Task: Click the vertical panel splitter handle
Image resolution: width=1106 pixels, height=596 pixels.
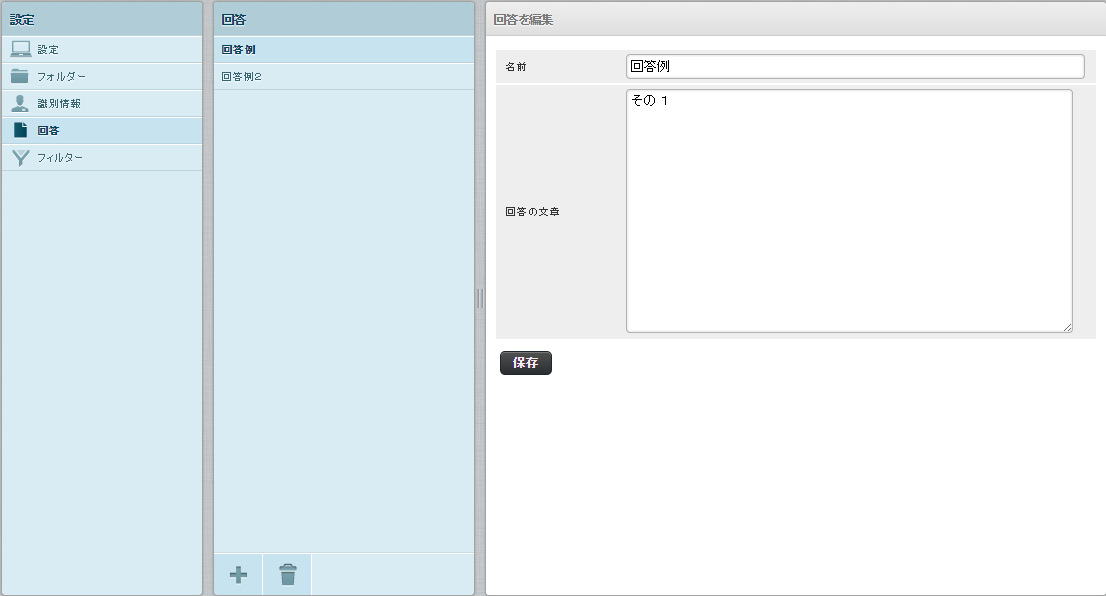Action: pyautogui.click(x=480, y=298)
